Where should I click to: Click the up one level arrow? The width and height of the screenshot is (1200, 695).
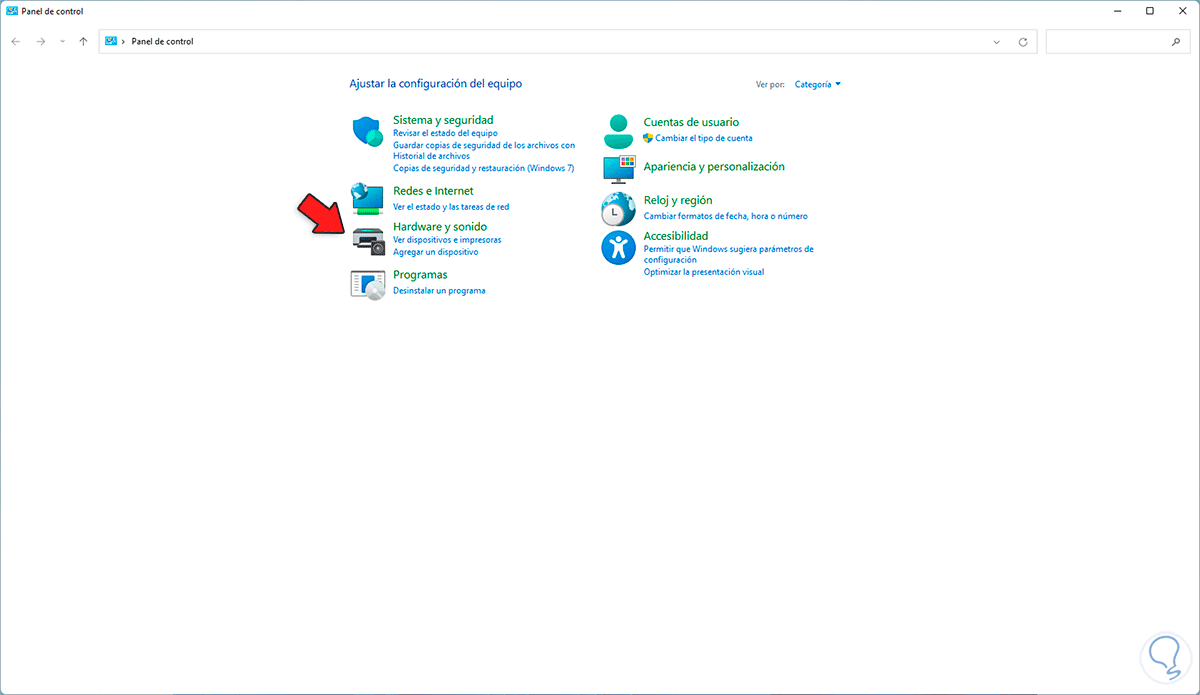click(x=83, y=42)
